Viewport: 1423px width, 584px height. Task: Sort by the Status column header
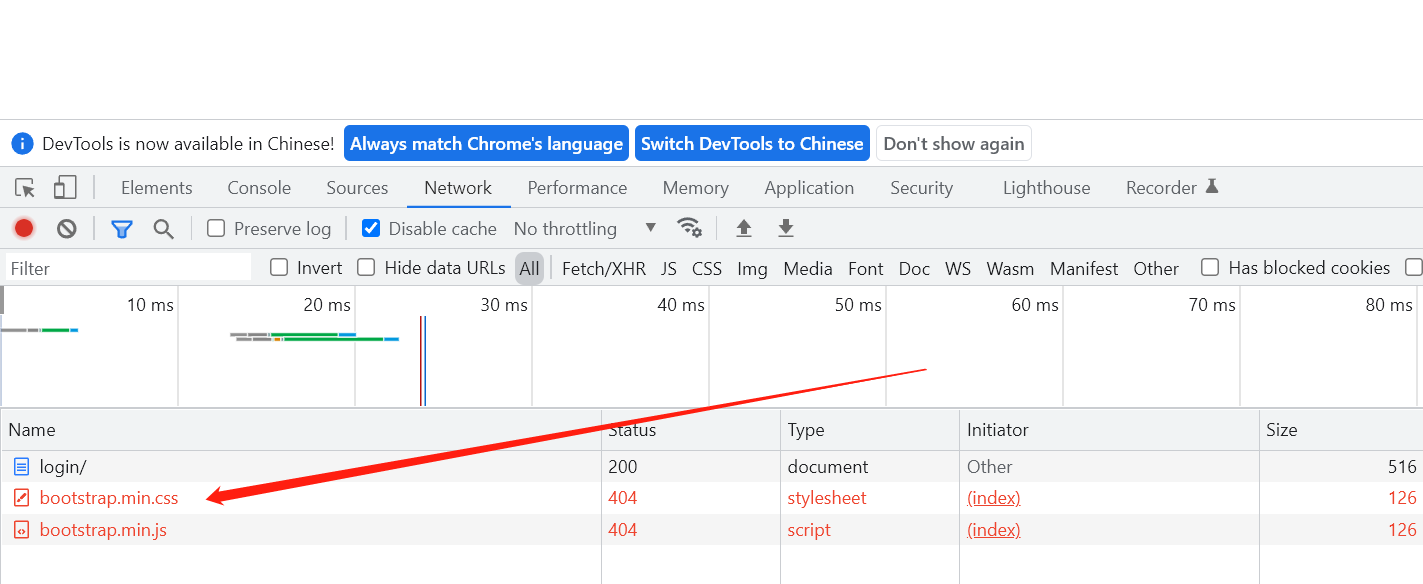coord(691,430)
